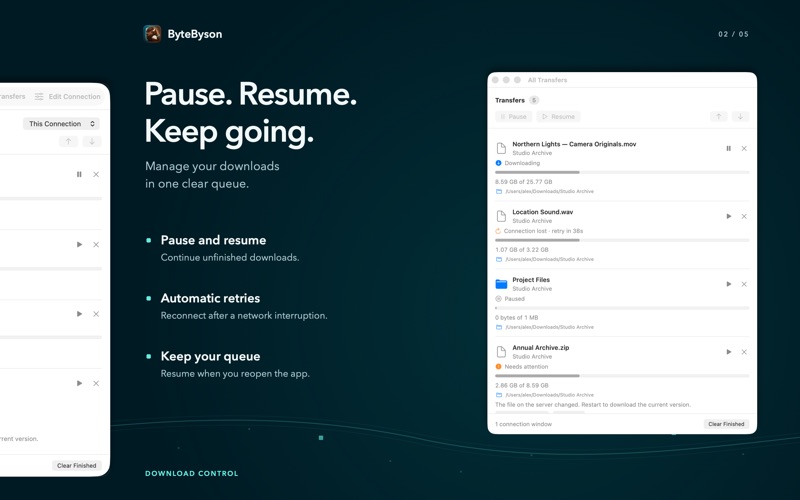Viewport: 800px width, 500px height.
Task: Cancel the Northern Lights transfer with its X
Action: [x=744, y=148]
